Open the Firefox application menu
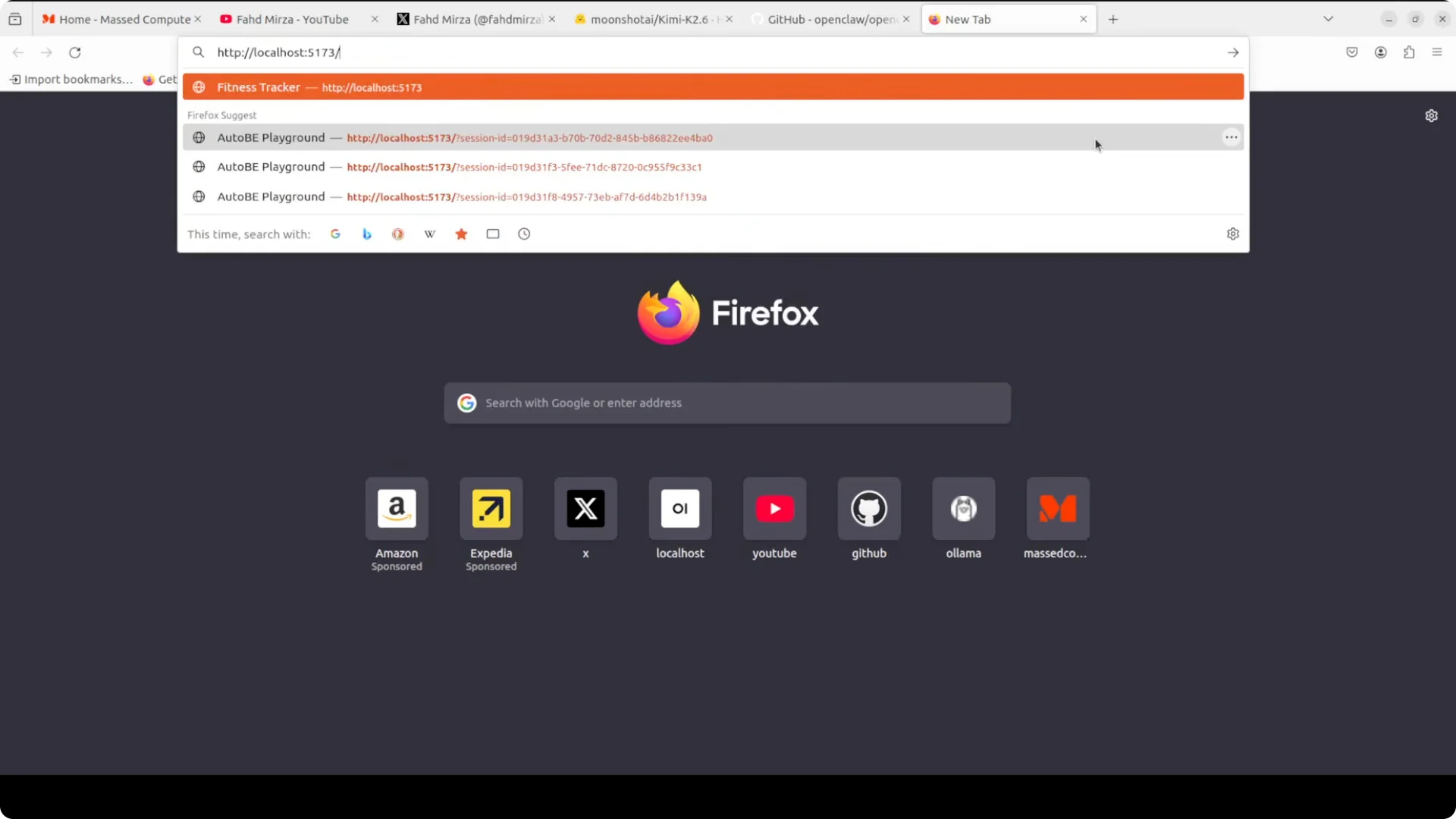The width and height of the screenshot is (1456, 819). tap(1437, 52)
